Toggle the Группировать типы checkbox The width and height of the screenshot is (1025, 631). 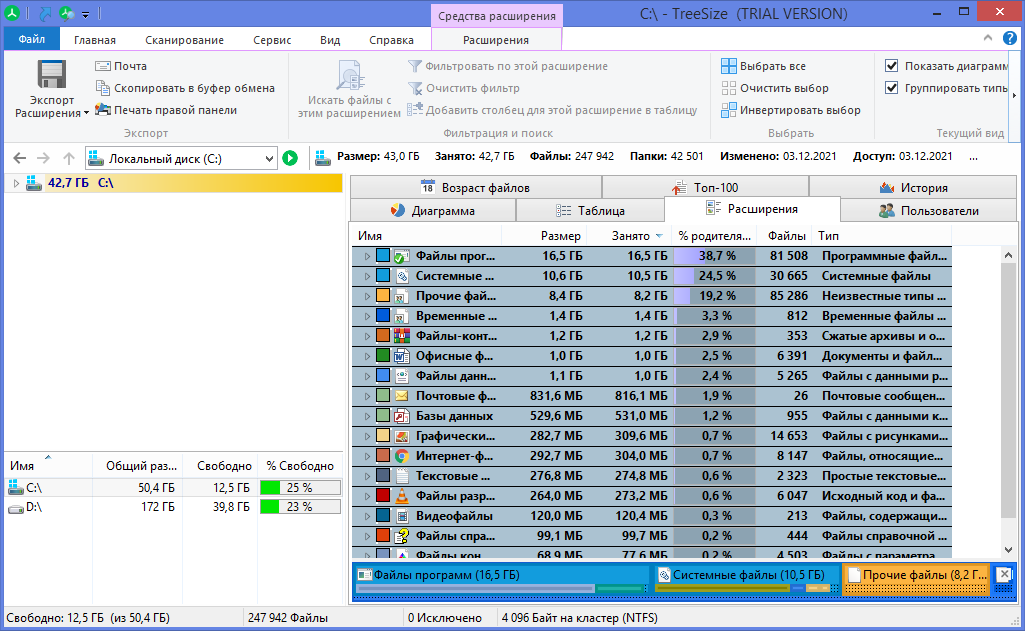[891, 88]
